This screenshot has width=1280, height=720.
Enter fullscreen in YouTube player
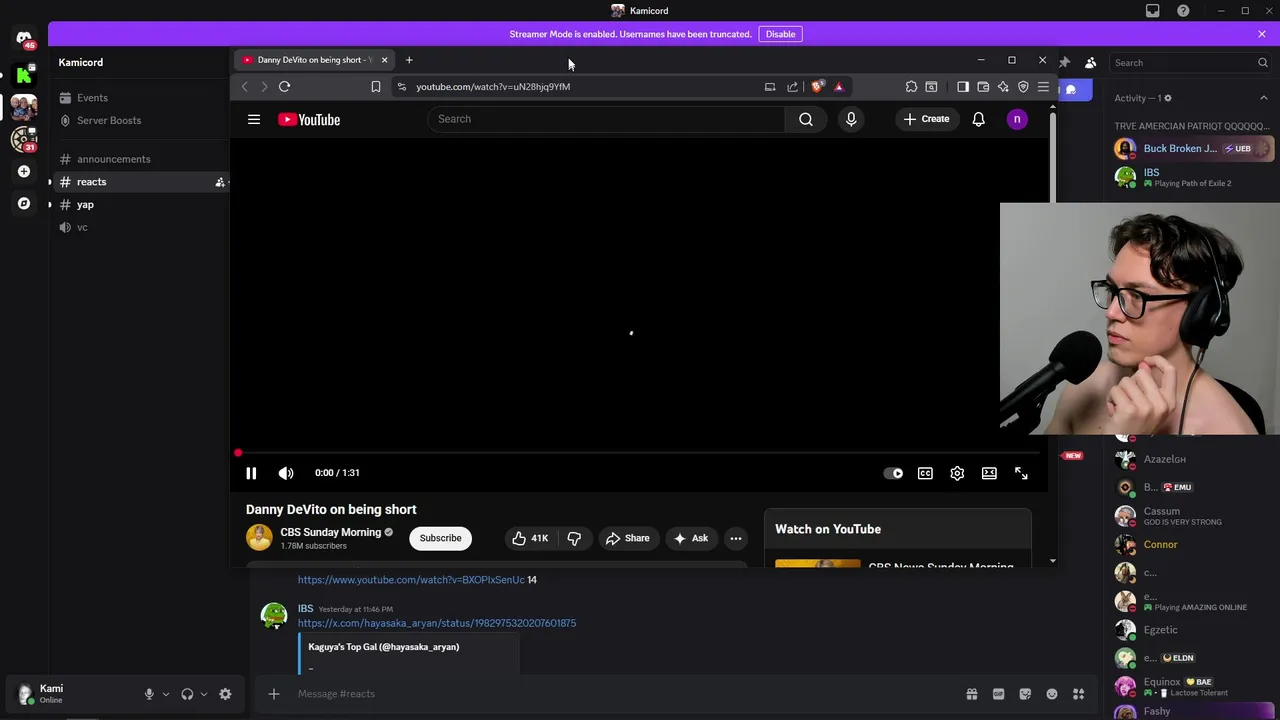tap(1021, 473)
